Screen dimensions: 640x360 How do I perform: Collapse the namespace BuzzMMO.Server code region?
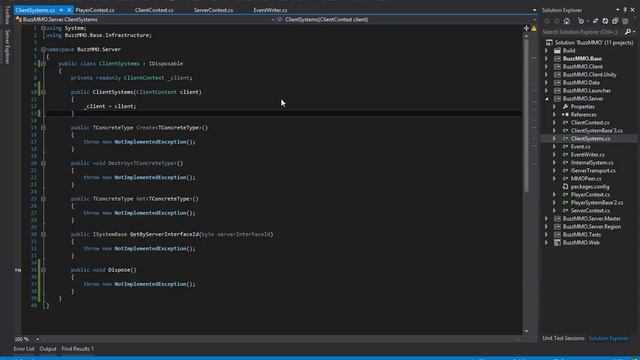(x=43, y=49)
